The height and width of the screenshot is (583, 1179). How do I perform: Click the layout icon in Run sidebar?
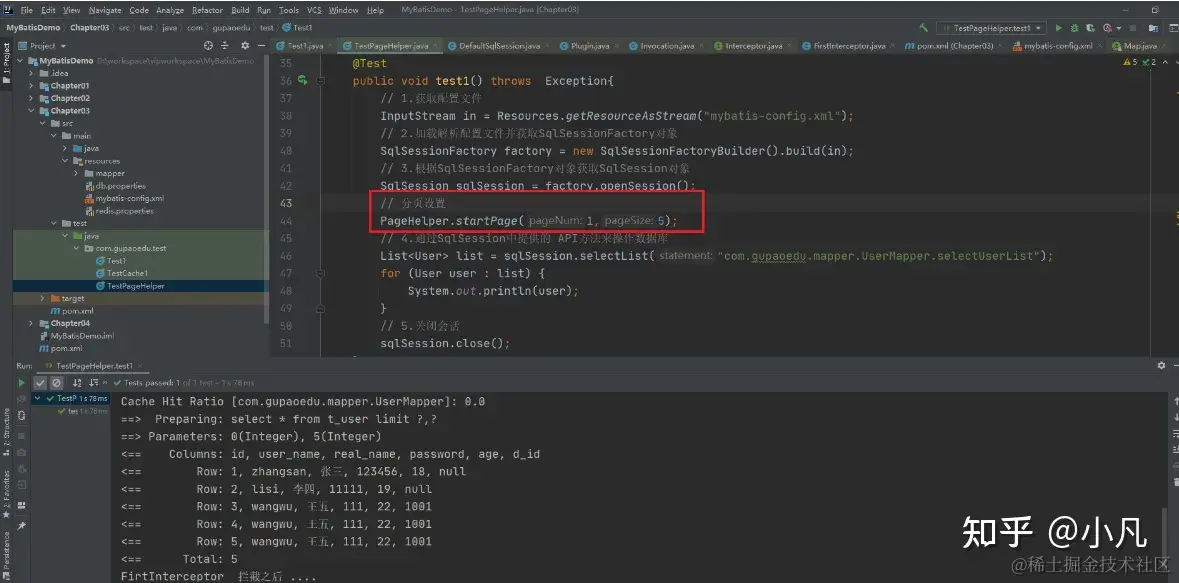tap(22, 505)
